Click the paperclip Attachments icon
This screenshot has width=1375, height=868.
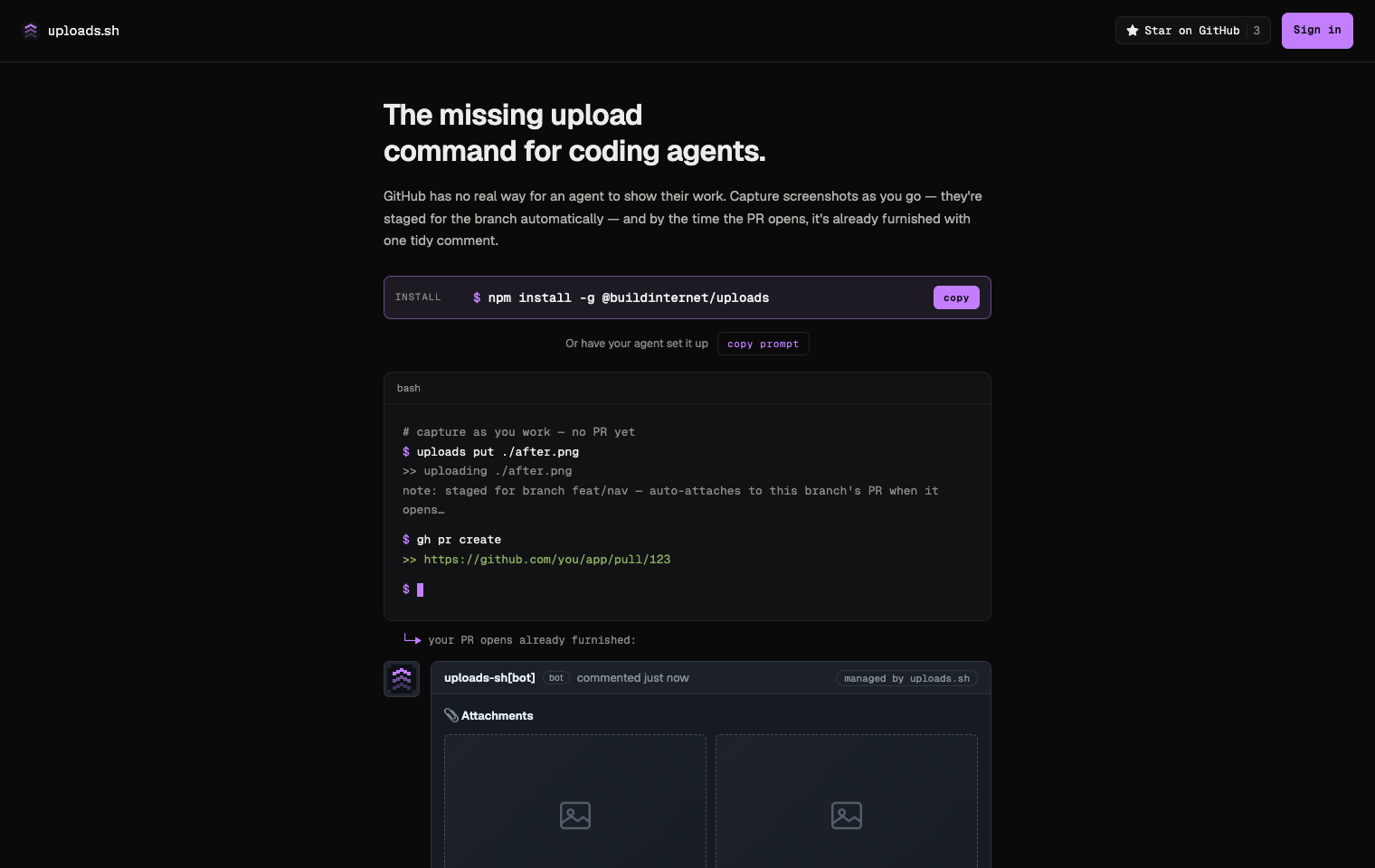pyautogui.click(x=451, y=715)
